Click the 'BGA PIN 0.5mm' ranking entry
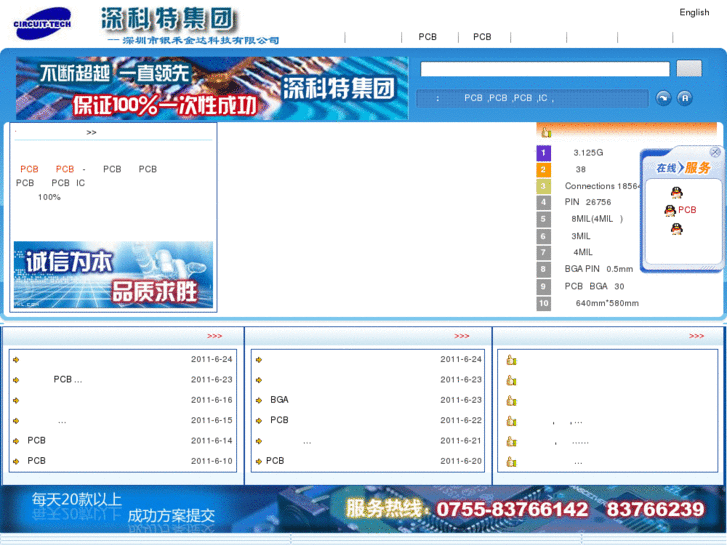Screen dimensions: 727x545 point(599,269)
